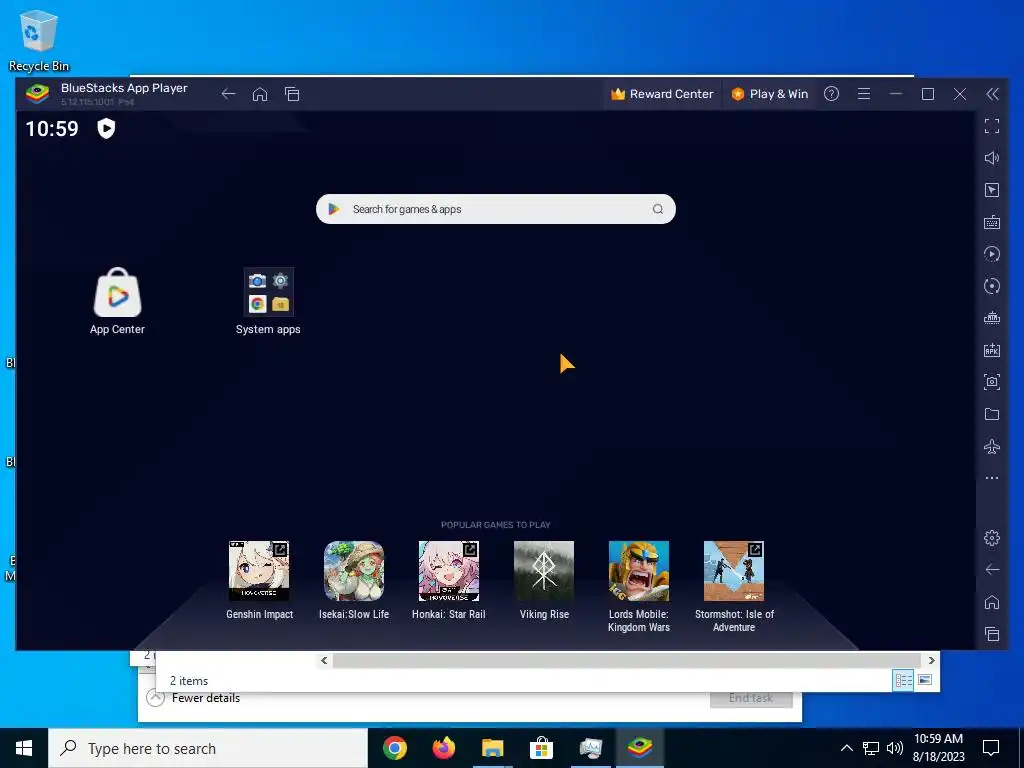Click the network icon in system tray

[871, 748]
